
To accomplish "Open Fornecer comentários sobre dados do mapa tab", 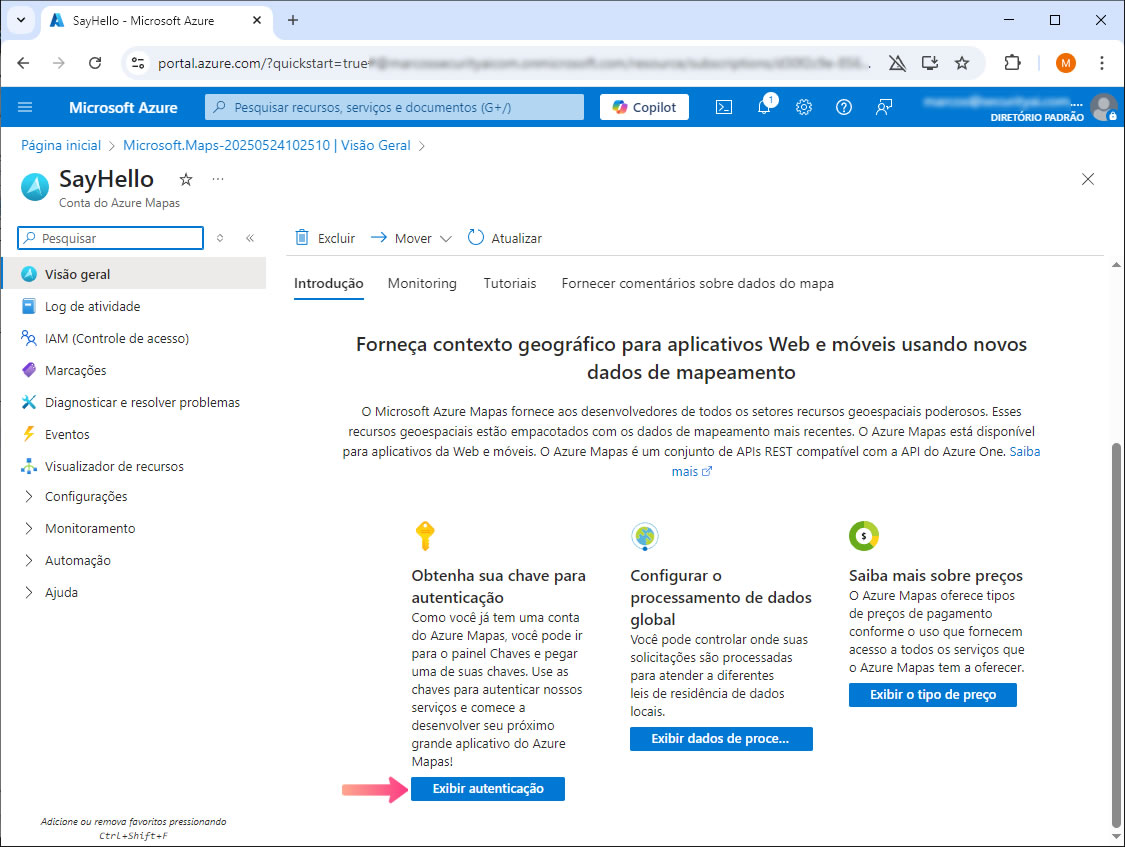I will (x=697, y=283).
